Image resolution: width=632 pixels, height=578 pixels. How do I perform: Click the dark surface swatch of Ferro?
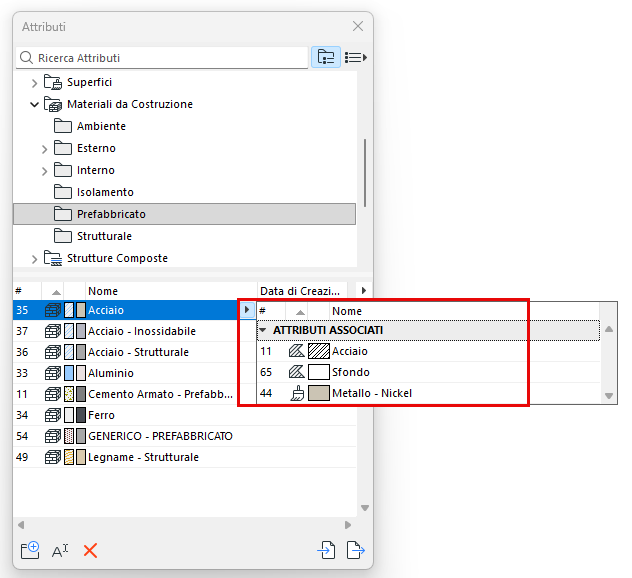click(x=81, y=415)
